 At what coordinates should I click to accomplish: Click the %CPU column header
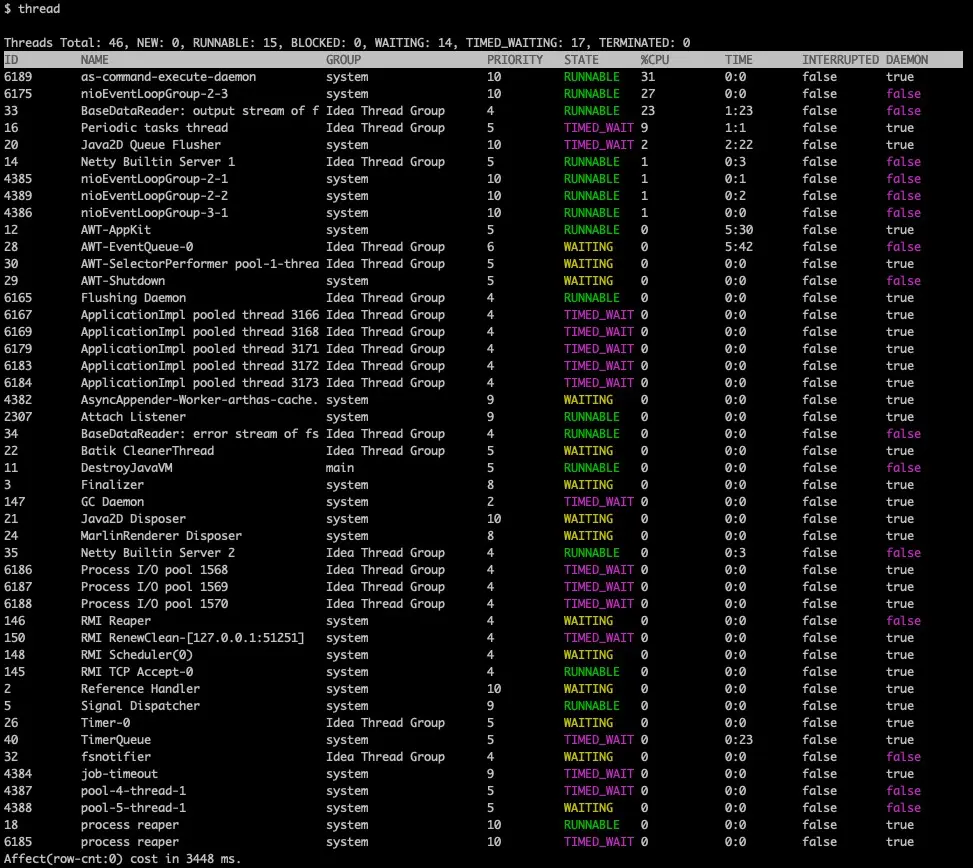[x=655, y=60]
